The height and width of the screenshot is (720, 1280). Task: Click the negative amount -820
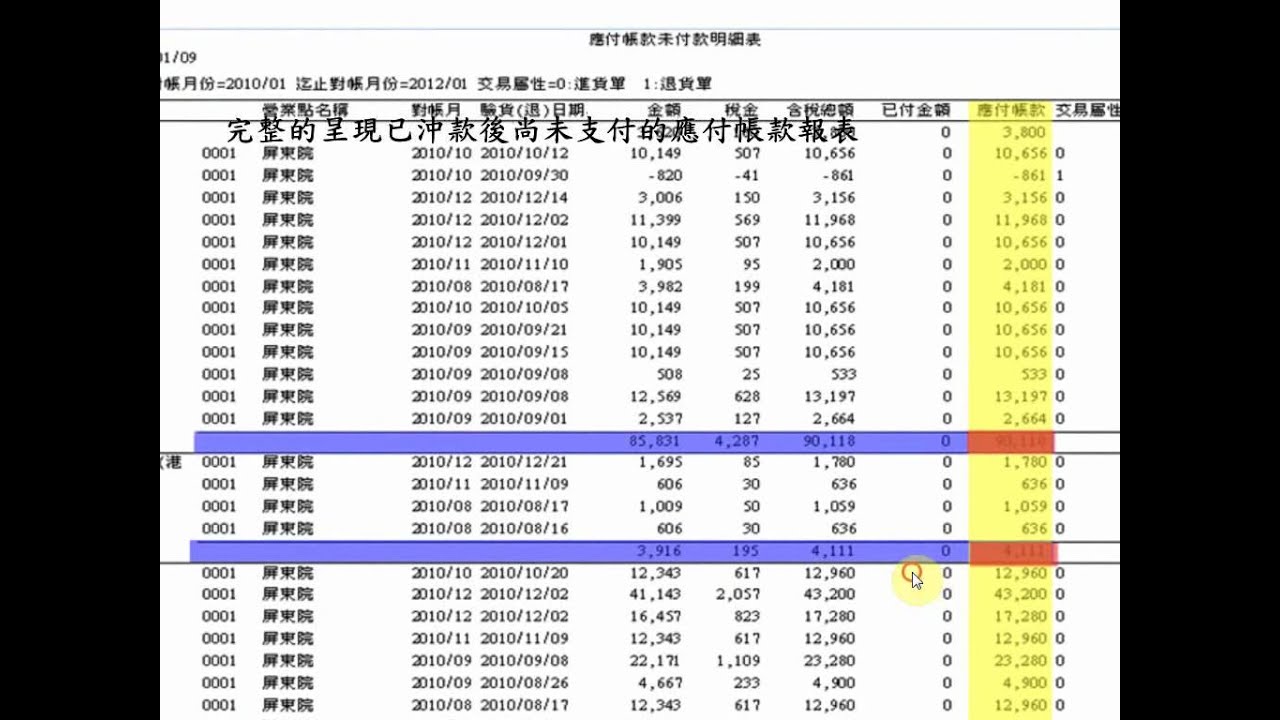point(664,175)
